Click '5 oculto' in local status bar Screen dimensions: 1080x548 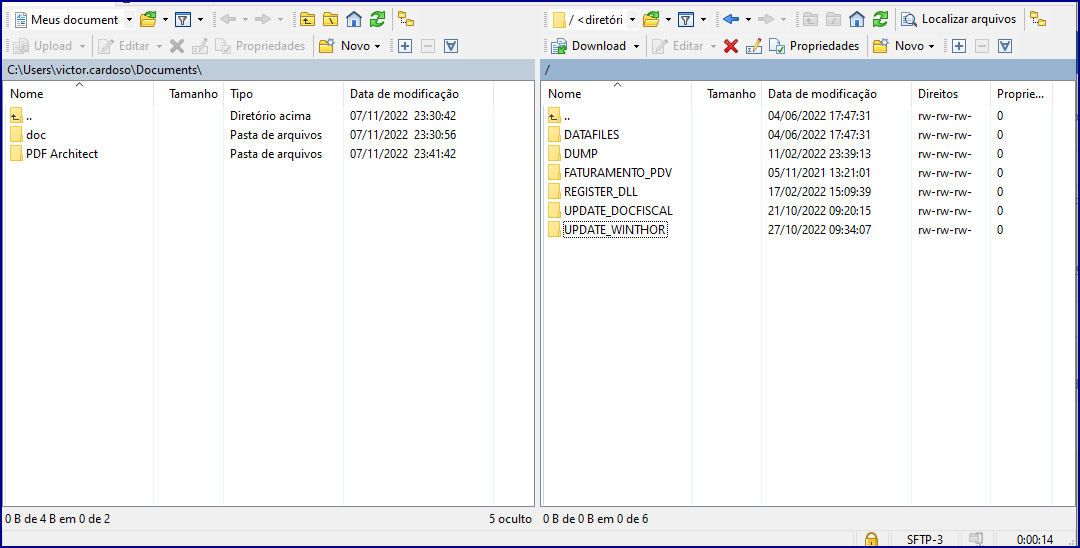(510, 519)
